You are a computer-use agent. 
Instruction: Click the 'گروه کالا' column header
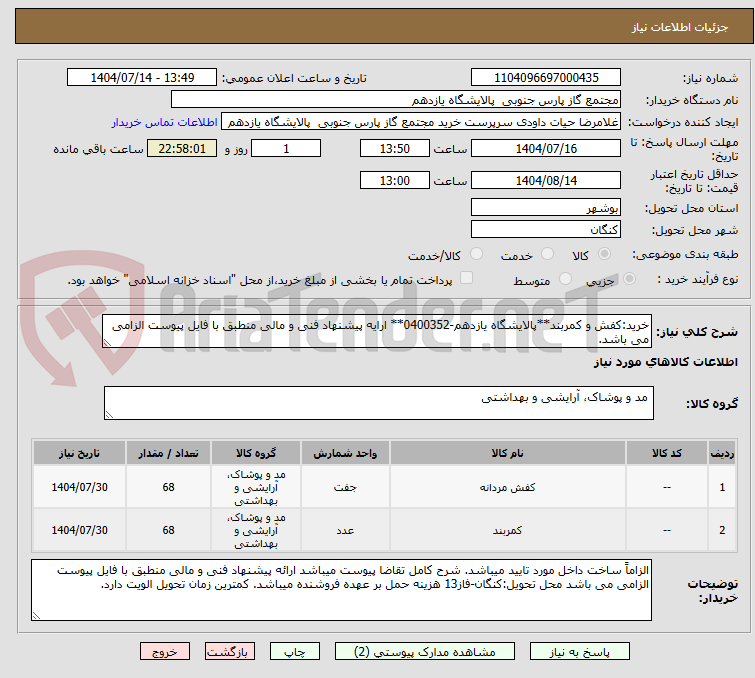[x=256, y=453]
